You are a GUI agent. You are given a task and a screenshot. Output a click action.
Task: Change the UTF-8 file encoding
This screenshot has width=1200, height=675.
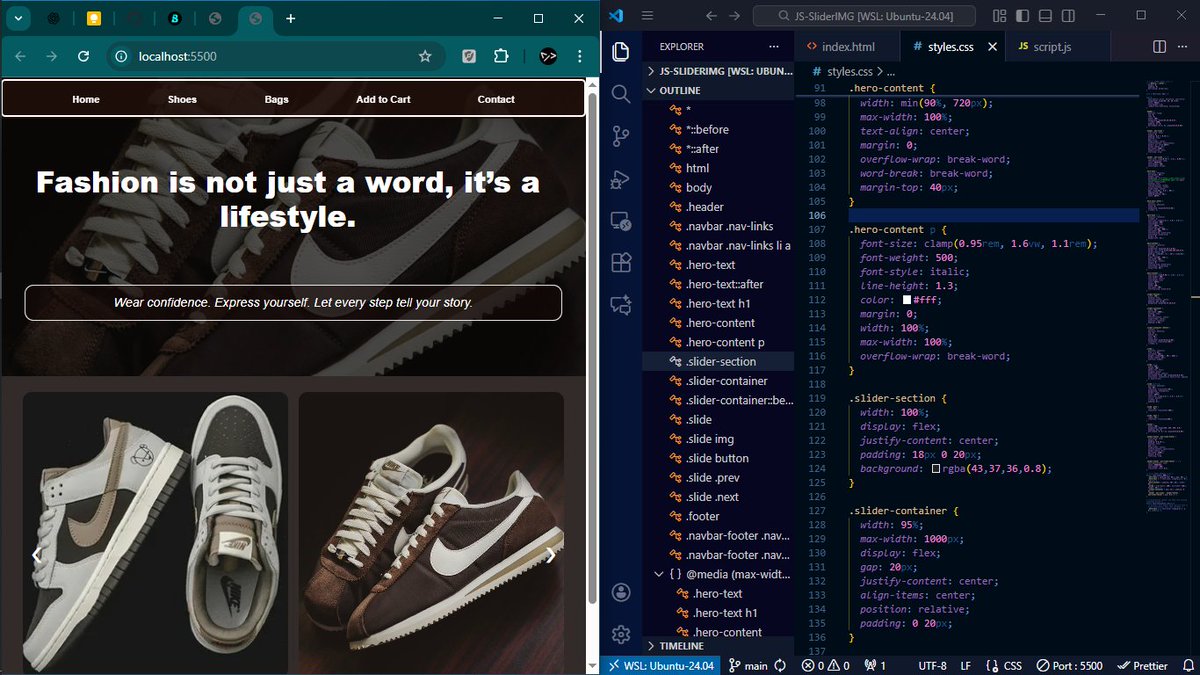pyautogui.click(x=932, y=665)
